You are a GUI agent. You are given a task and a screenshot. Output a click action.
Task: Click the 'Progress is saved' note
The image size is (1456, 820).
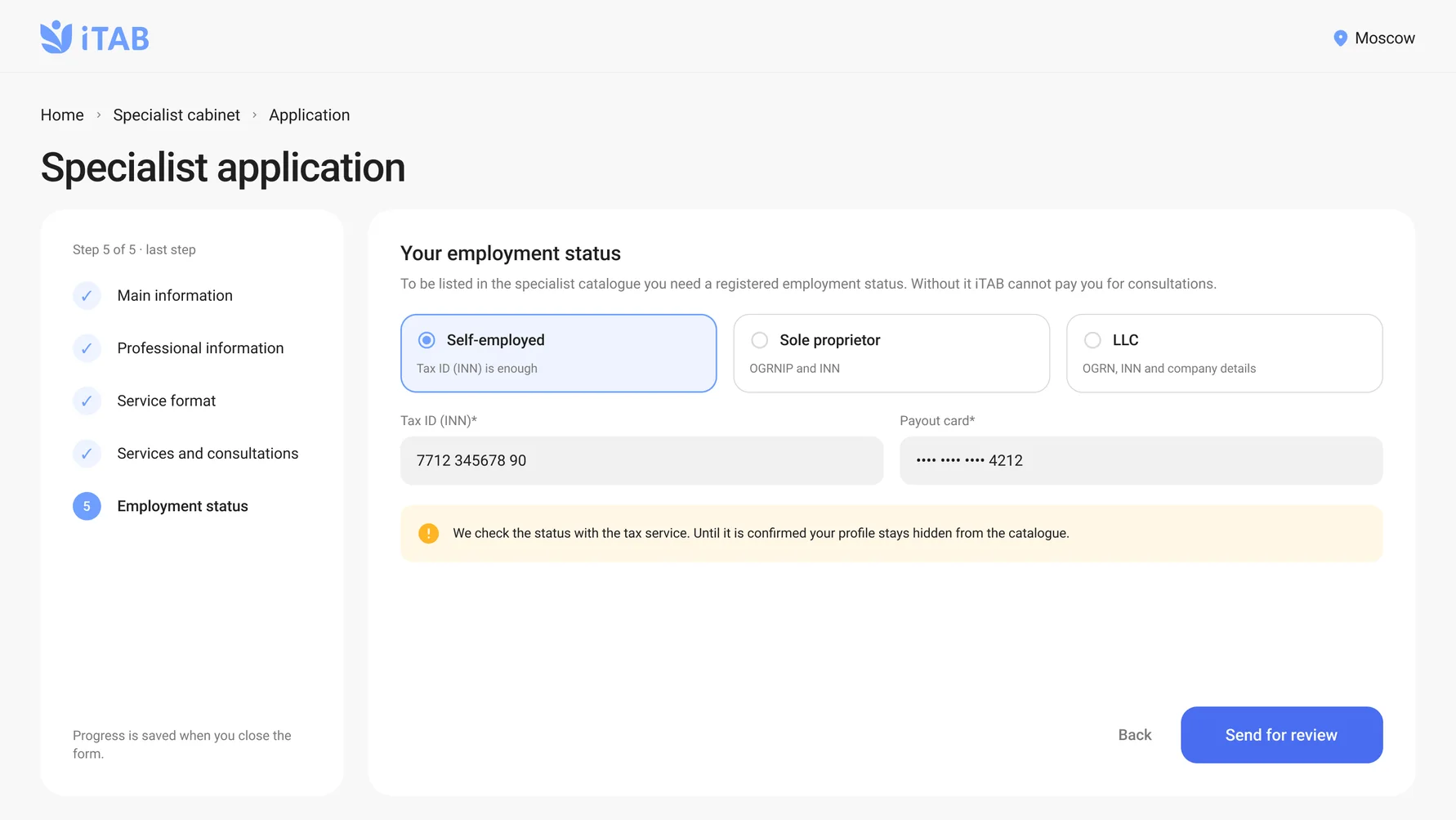coord(182,745)
